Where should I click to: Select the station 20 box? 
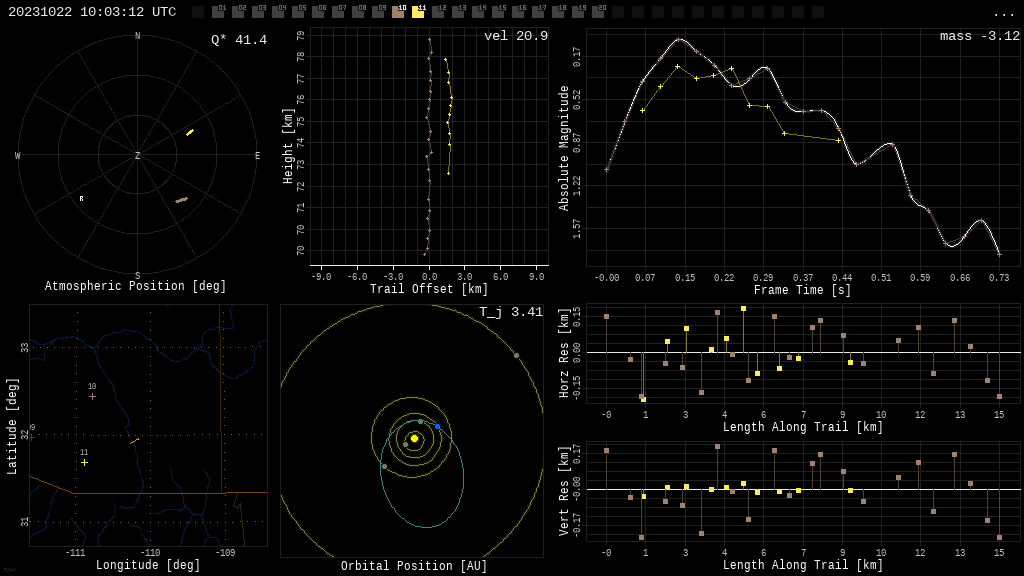coord(598,12)
